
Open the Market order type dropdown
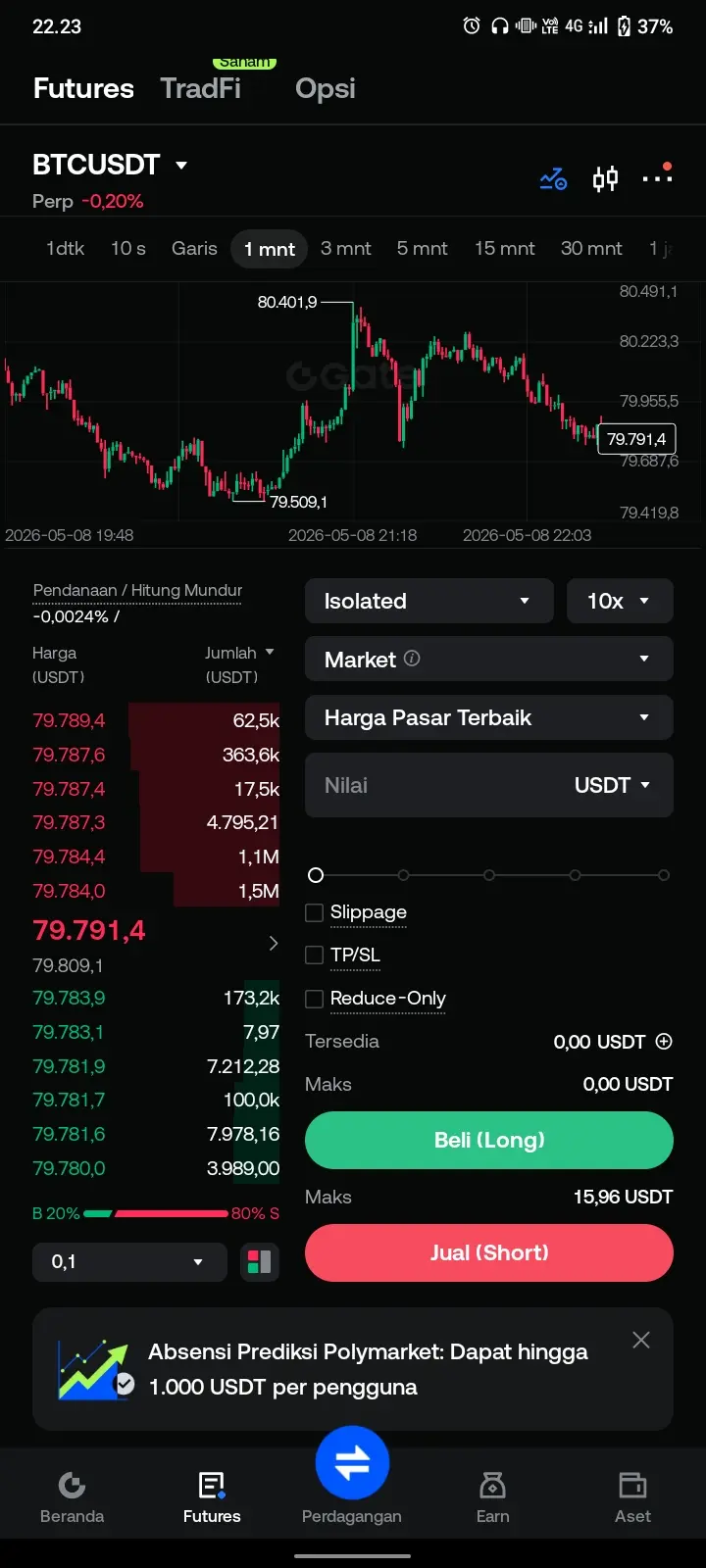click(x=489, y=659)
